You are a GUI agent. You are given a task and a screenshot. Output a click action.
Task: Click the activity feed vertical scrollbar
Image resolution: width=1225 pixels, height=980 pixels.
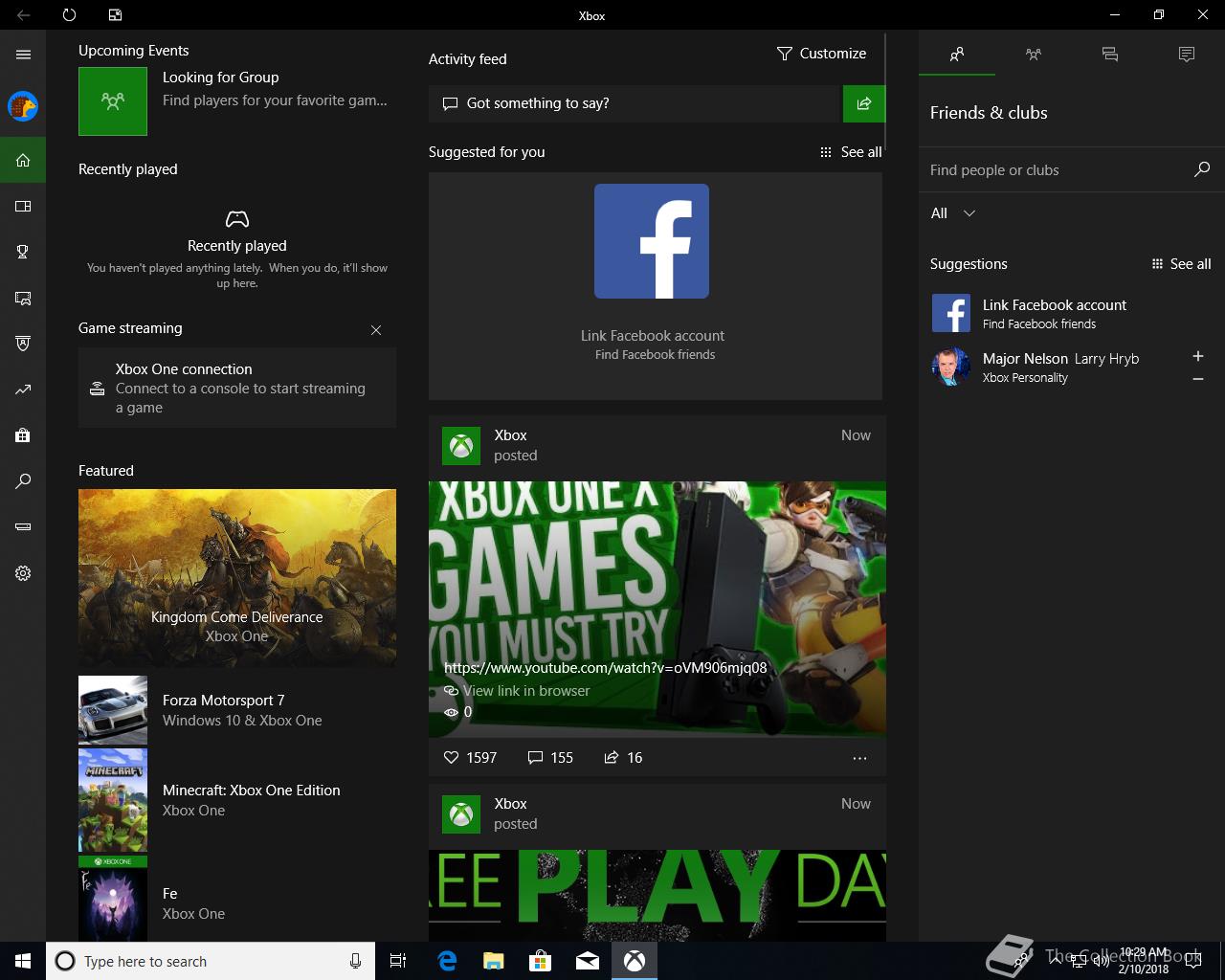pos(886,92)
